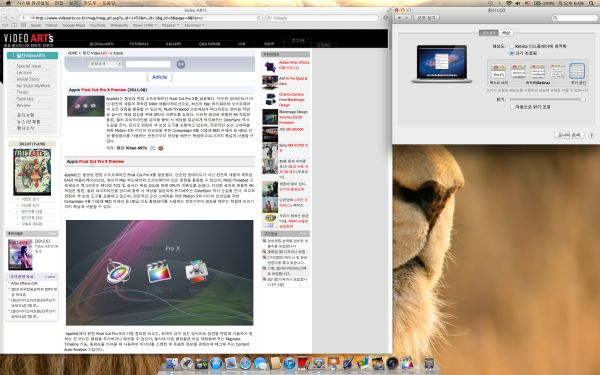Viewport: 600px width, 375px height.
Task: Open the Finder icon in the Dock
Action: [172, 363]
